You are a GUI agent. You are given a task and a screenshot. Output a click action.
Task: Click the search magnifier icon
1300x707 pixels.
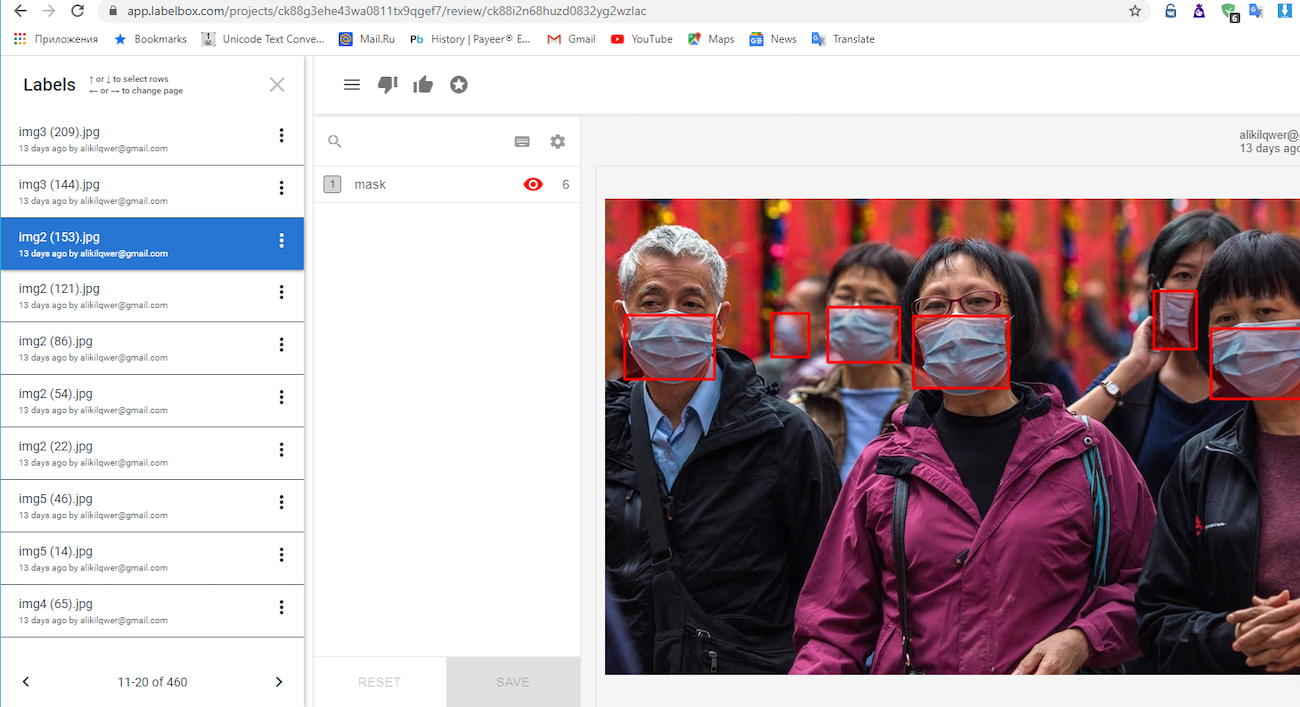coord(335,142)
